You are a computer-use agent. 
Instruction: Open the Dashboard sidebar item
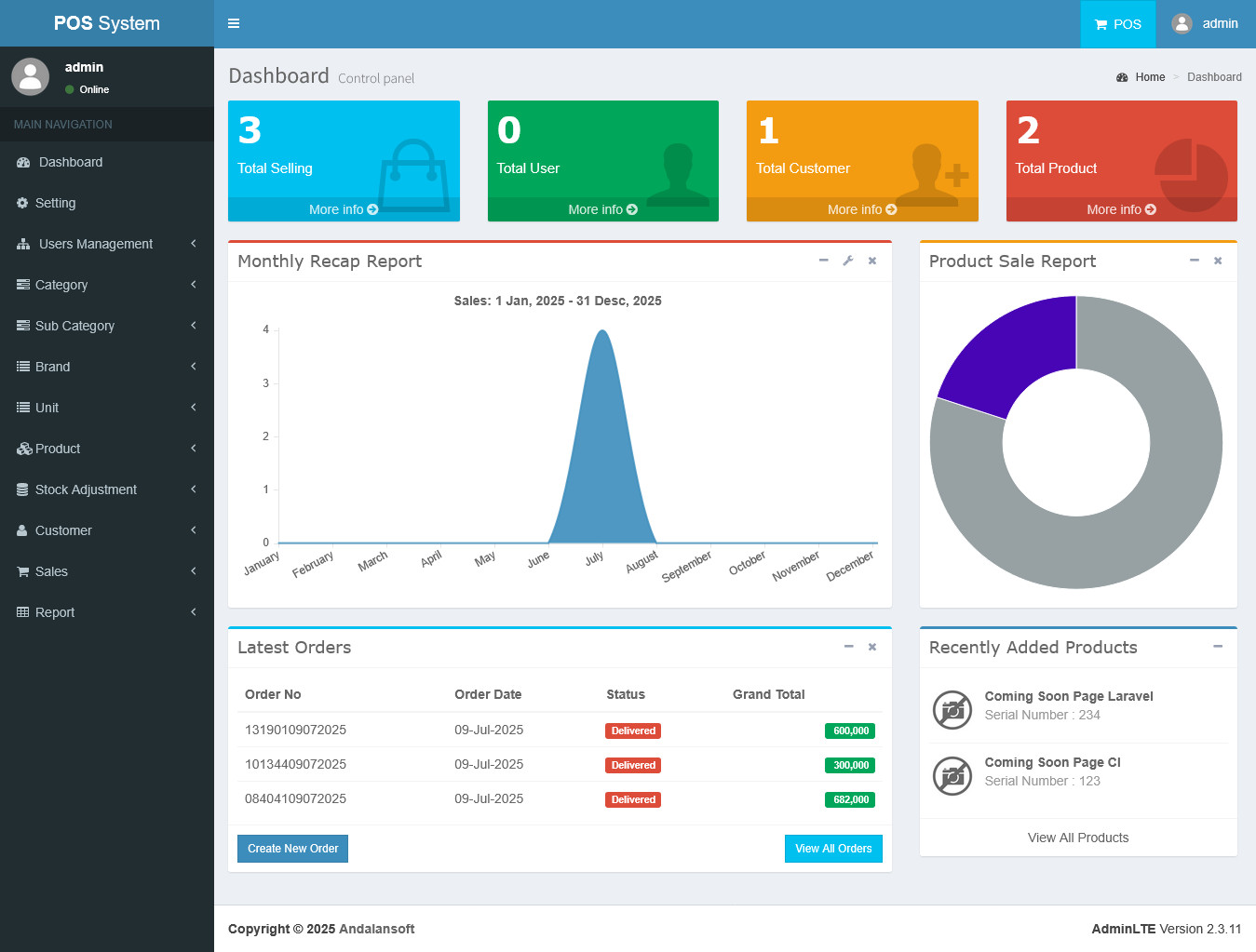coord(71,162)
